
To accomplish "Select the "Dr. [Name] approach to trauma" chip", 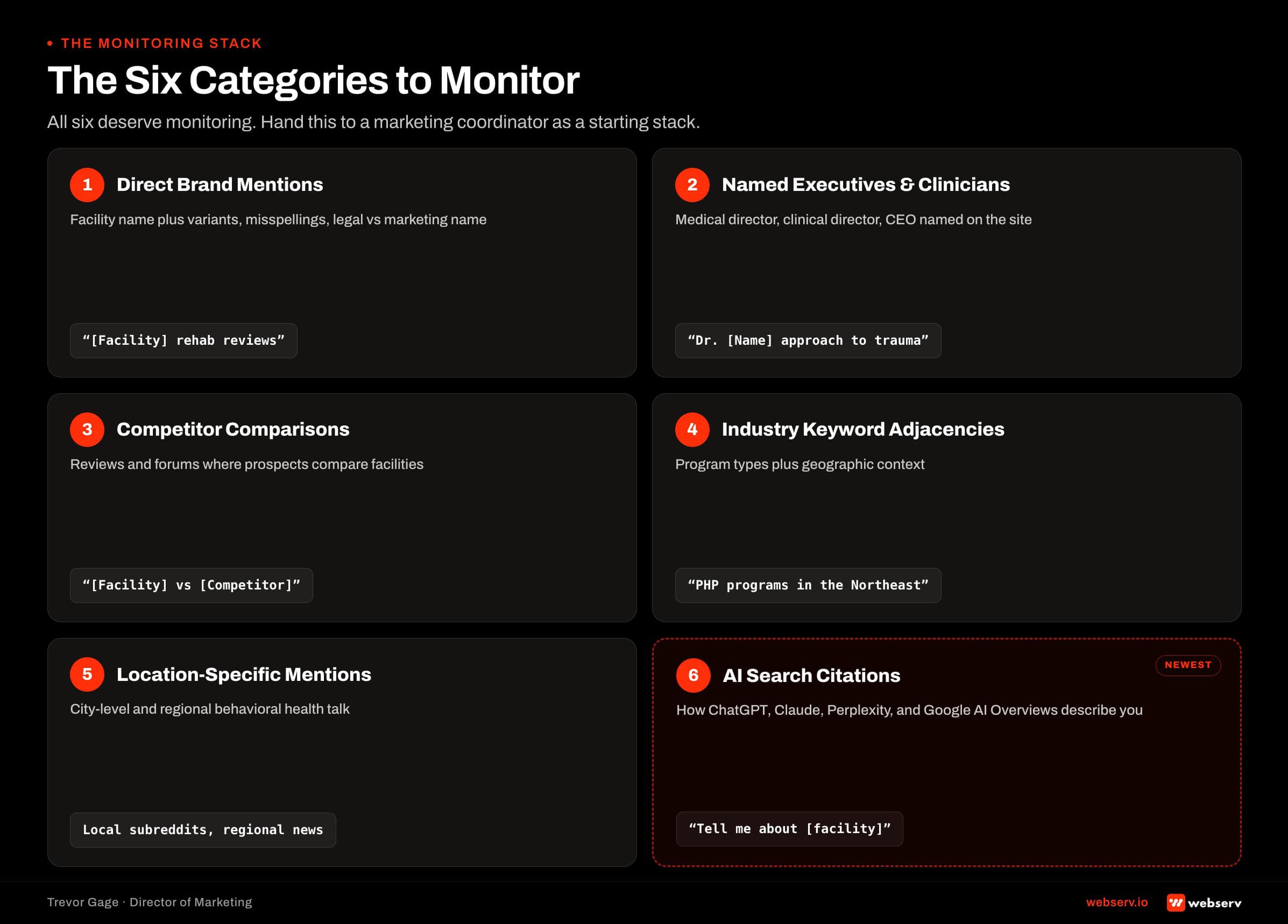I will coord(808,340).
